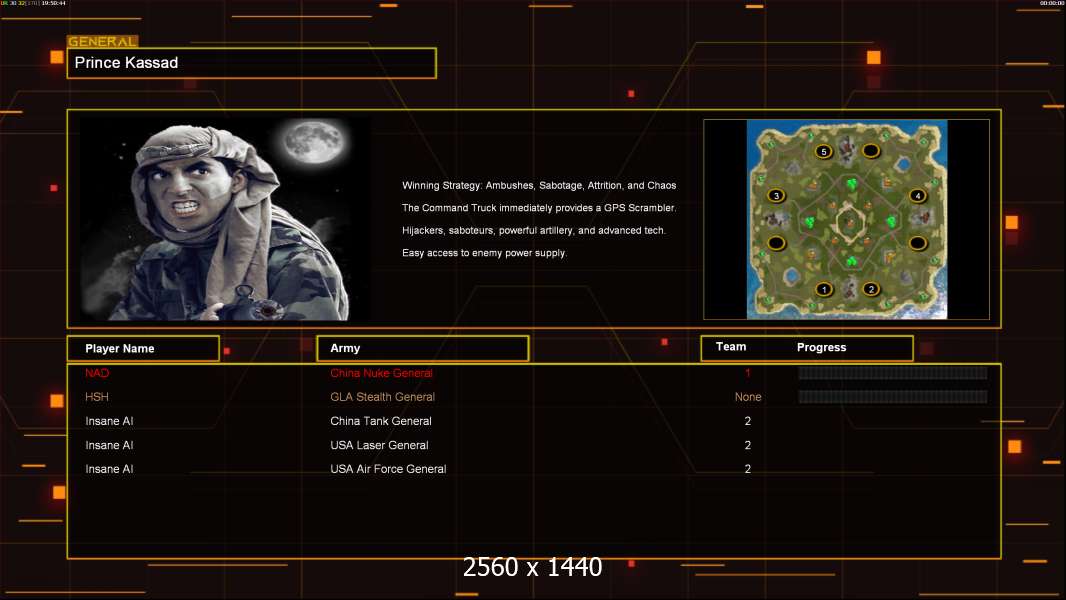
Task: Click team value 2 for USA Air Force General
Action: 748,469
